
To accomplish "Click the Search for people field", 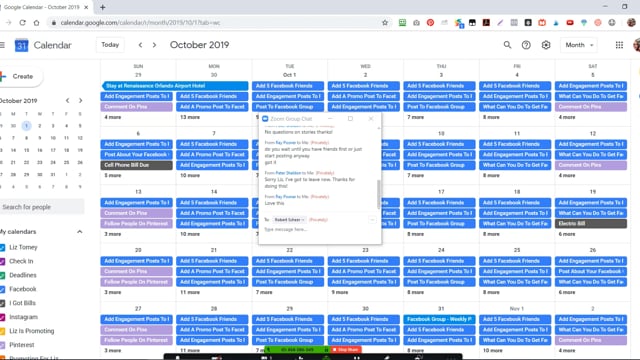I will (42, 207).
